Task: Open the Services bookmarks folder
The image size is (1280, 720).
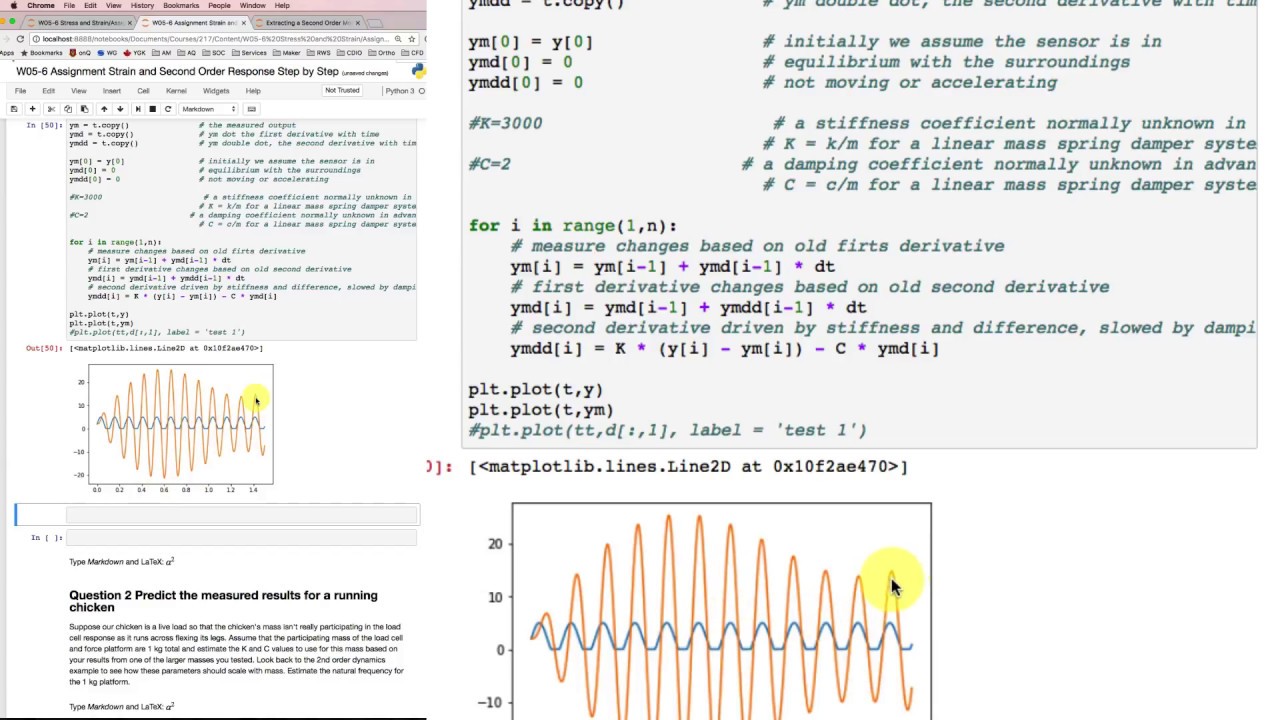Action: (249, 53)
